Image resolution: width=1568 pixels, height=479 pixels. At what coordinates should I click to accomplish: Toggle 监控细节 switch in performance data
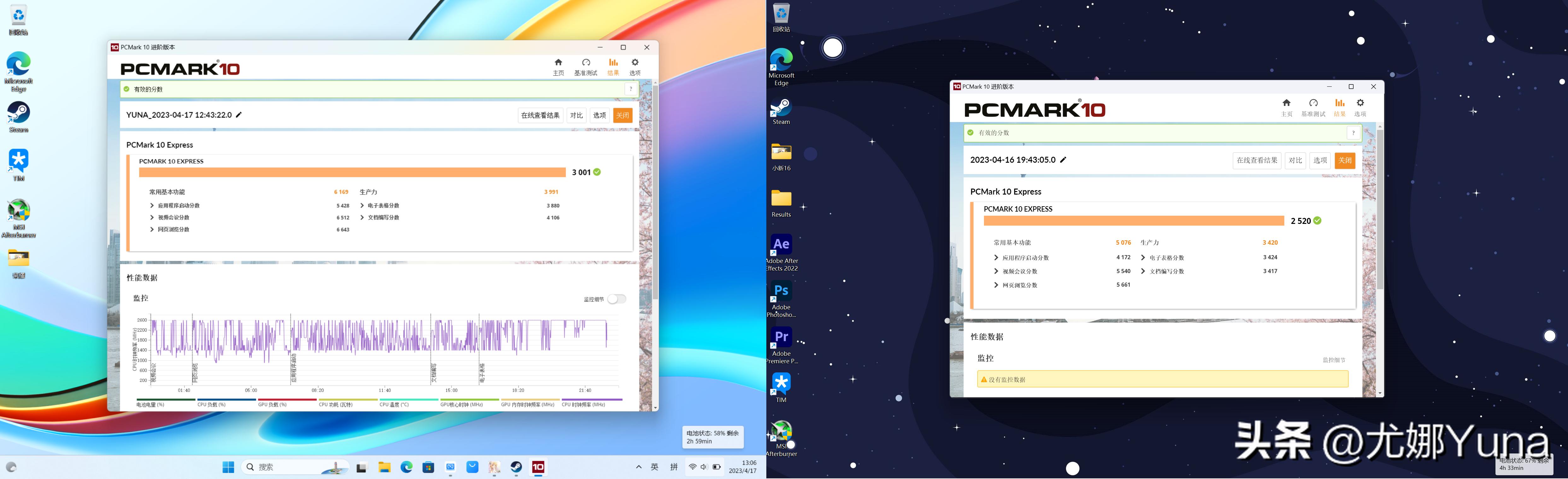(617, 299)
